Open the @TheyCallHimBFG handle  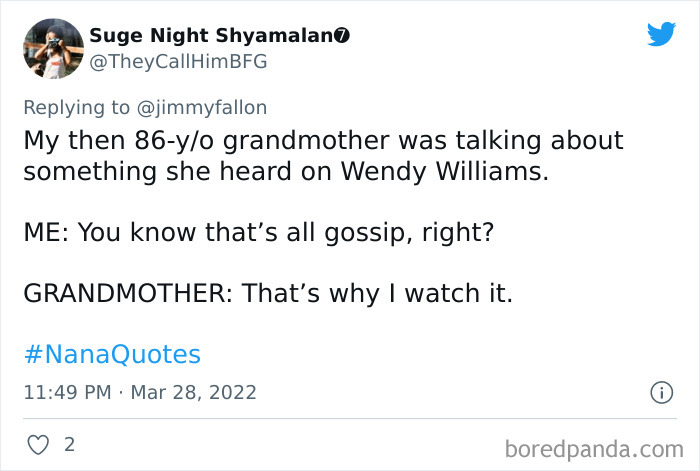[179, 62]
